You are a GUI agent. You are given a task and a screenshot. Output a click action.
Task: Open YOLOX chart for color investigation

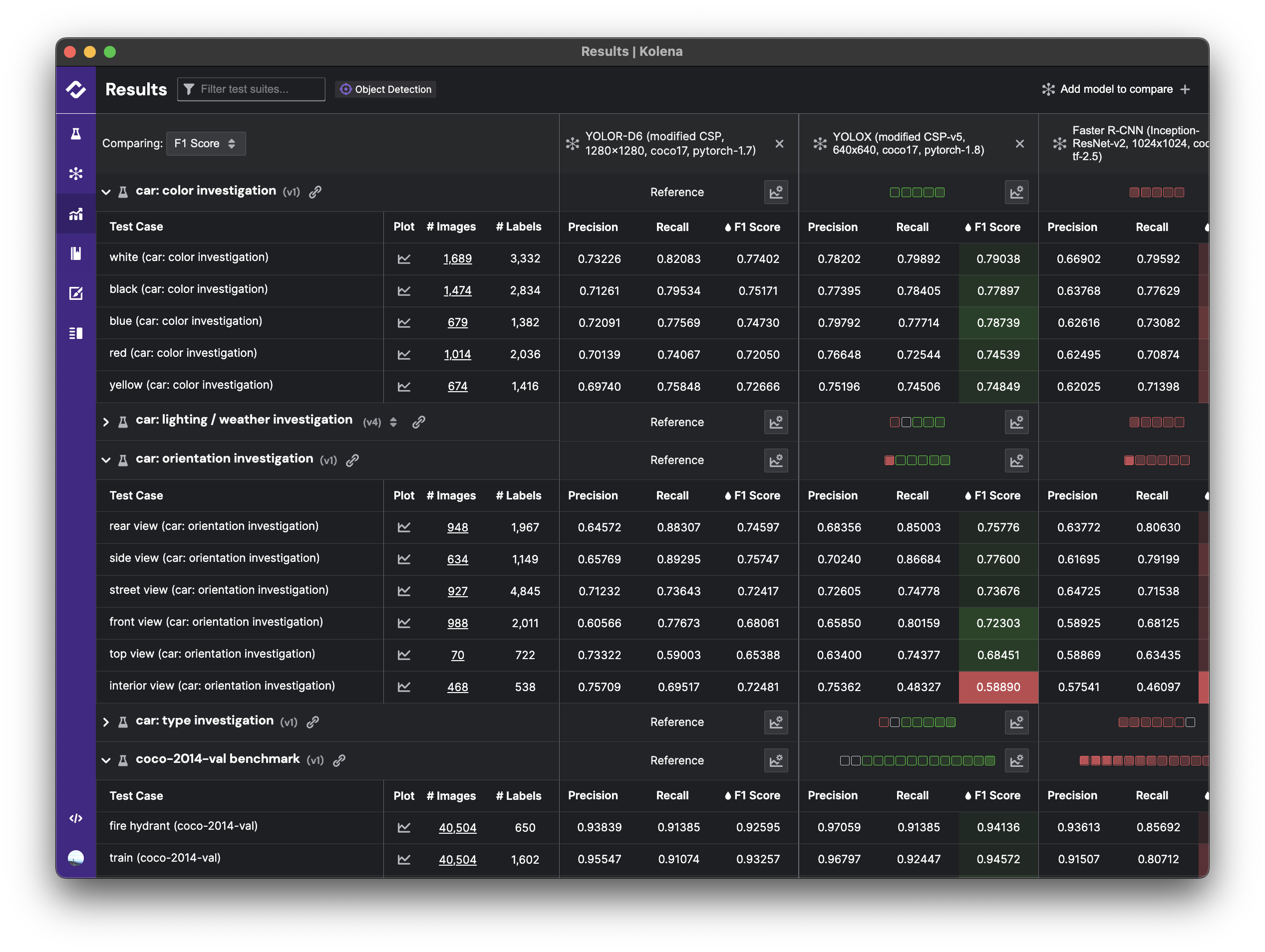pos(1016,192)
